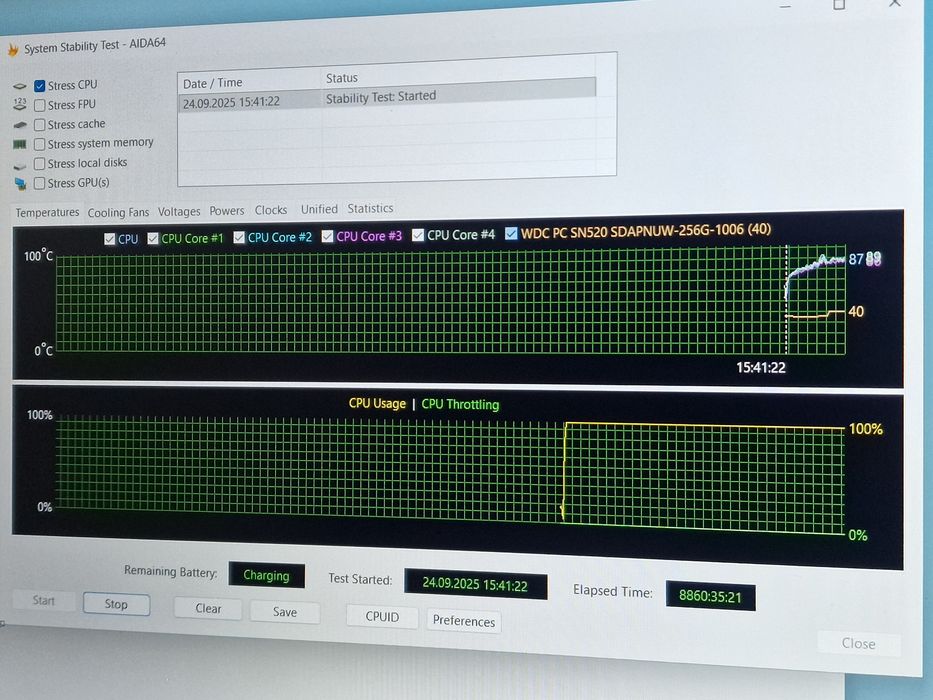Click the CPU Usage graph legend label
This screenshot has width=933, height=700.
click(377, 404)
